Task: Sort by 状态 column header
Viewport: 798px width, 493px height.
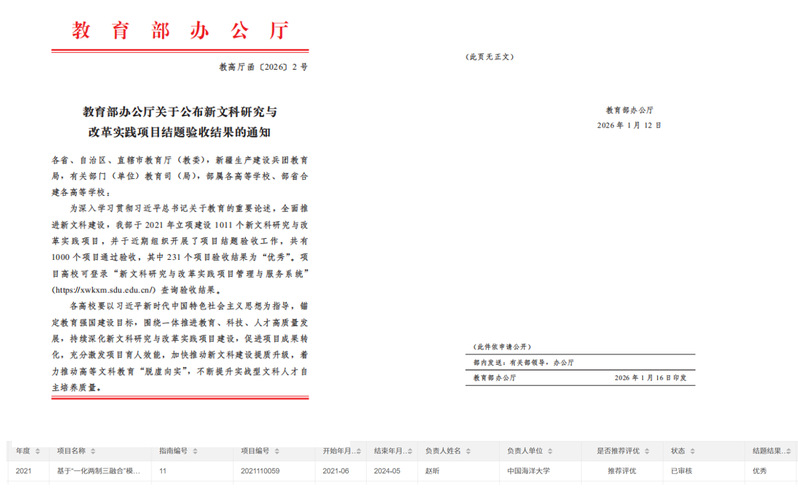Action: pyautogui.click(x=679, y=449)
